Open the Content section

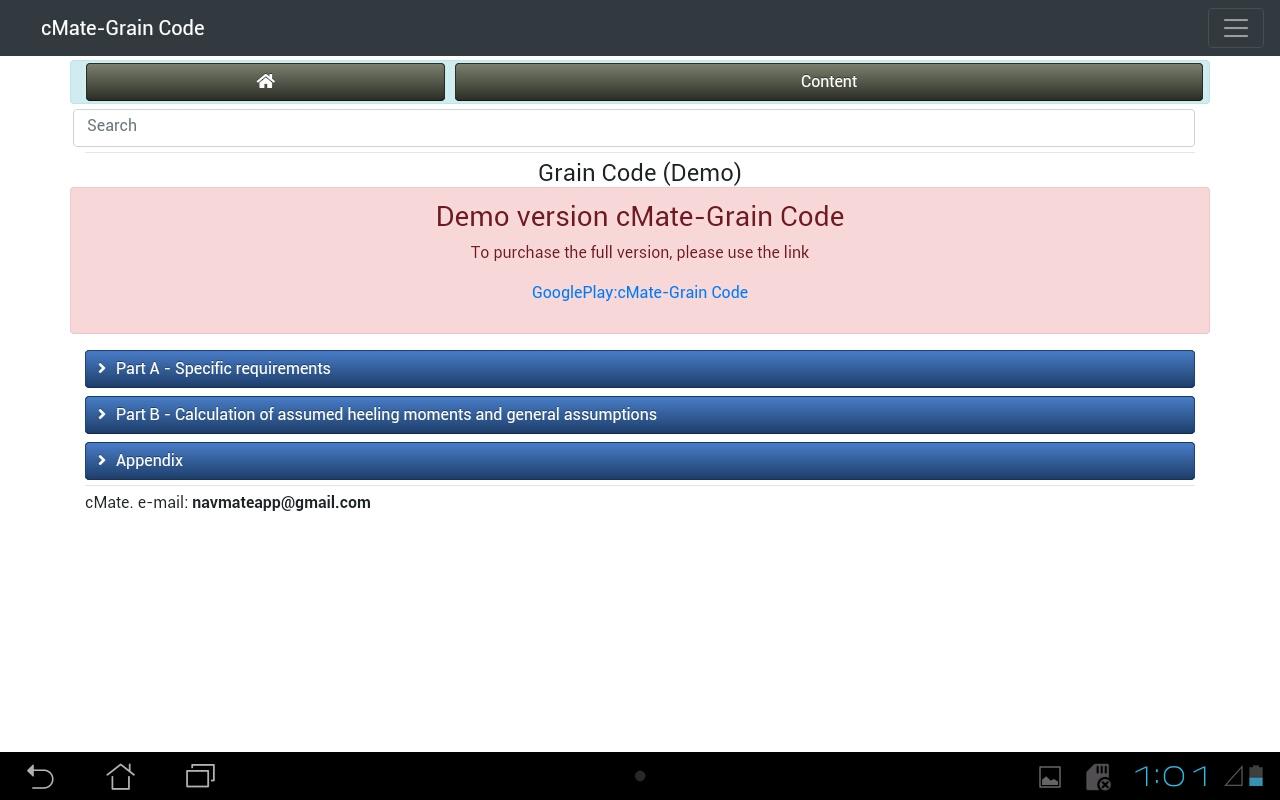point(828,82)
